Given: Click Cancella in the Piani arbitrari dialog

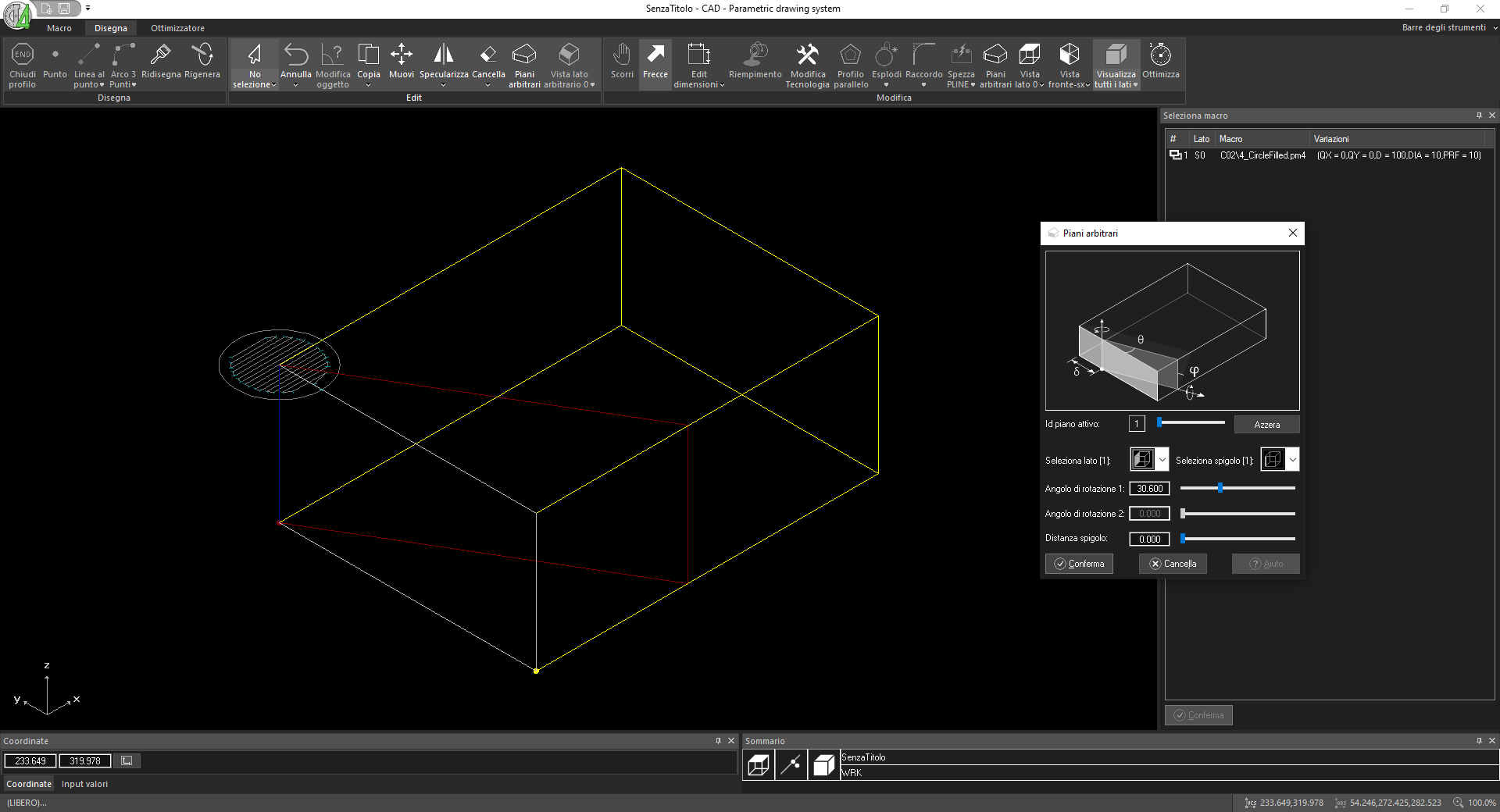Looking at the screenshot, I should coord(1173,564).
